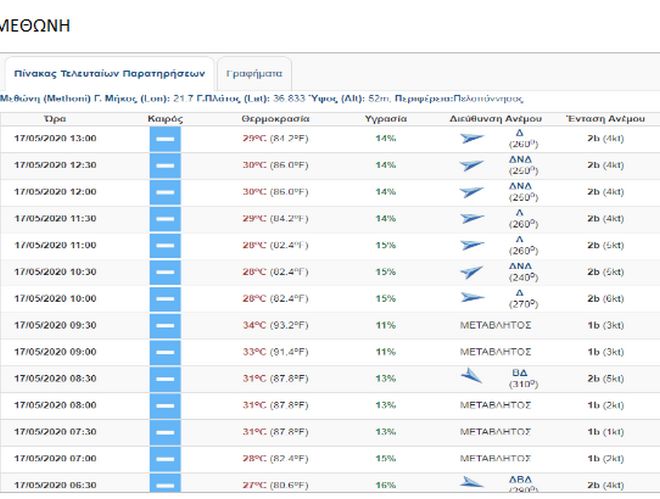Click the wind direction arrow for 12:30
Screen dimensions: 660x499
tap(472, 165)
